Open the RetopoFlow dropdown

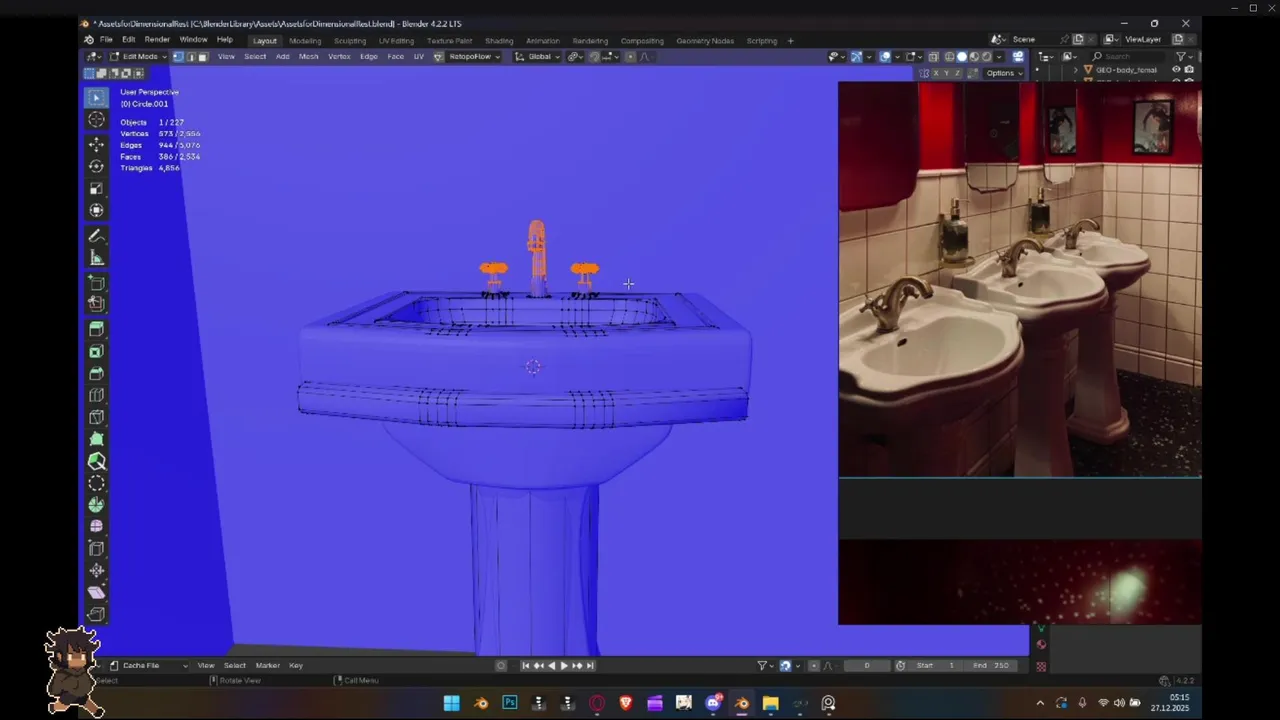coord(474,57)
